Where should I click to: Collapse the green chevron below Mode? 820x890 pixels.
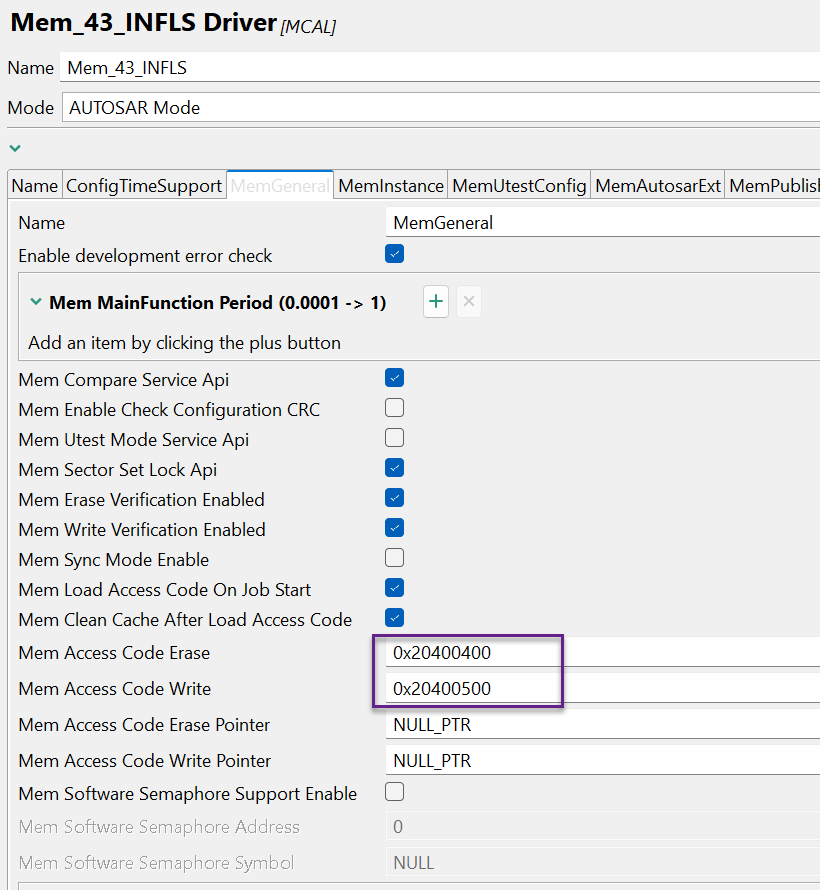[15, 148]
